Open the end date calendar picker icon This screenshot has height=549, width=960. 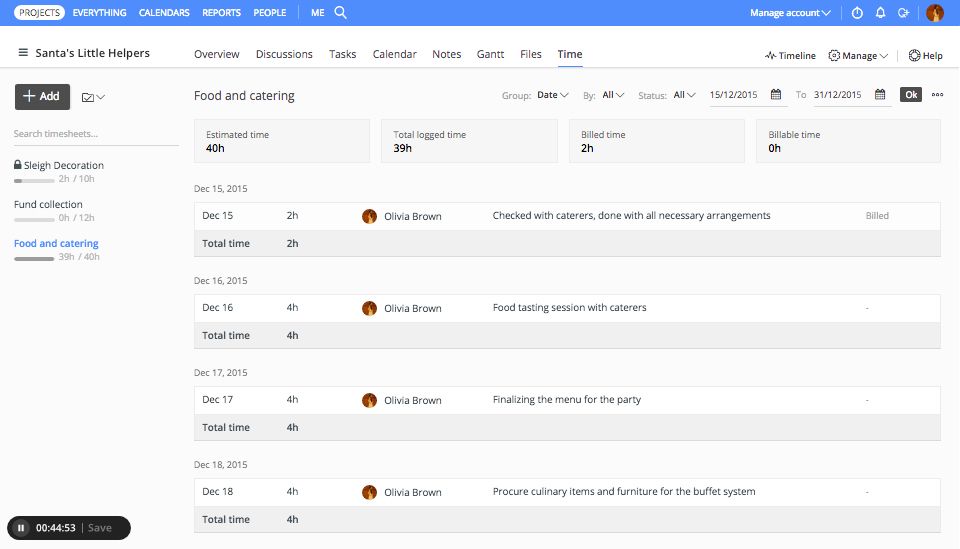tap(880, 95)
